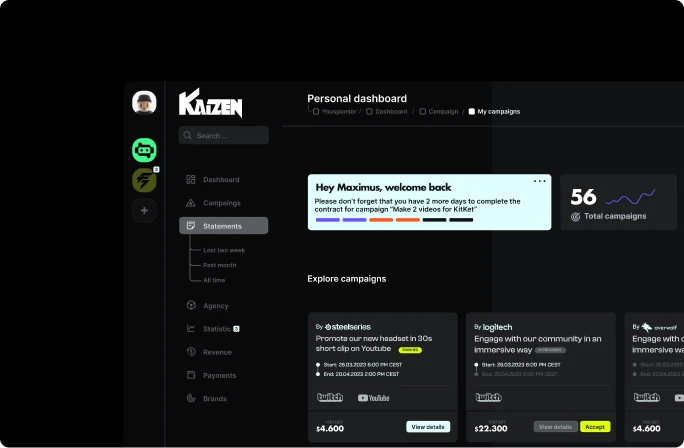Click in-progress badge on logitech card
Screen dimensions: 684x448
pyautogui.click(x=551, y=350)
